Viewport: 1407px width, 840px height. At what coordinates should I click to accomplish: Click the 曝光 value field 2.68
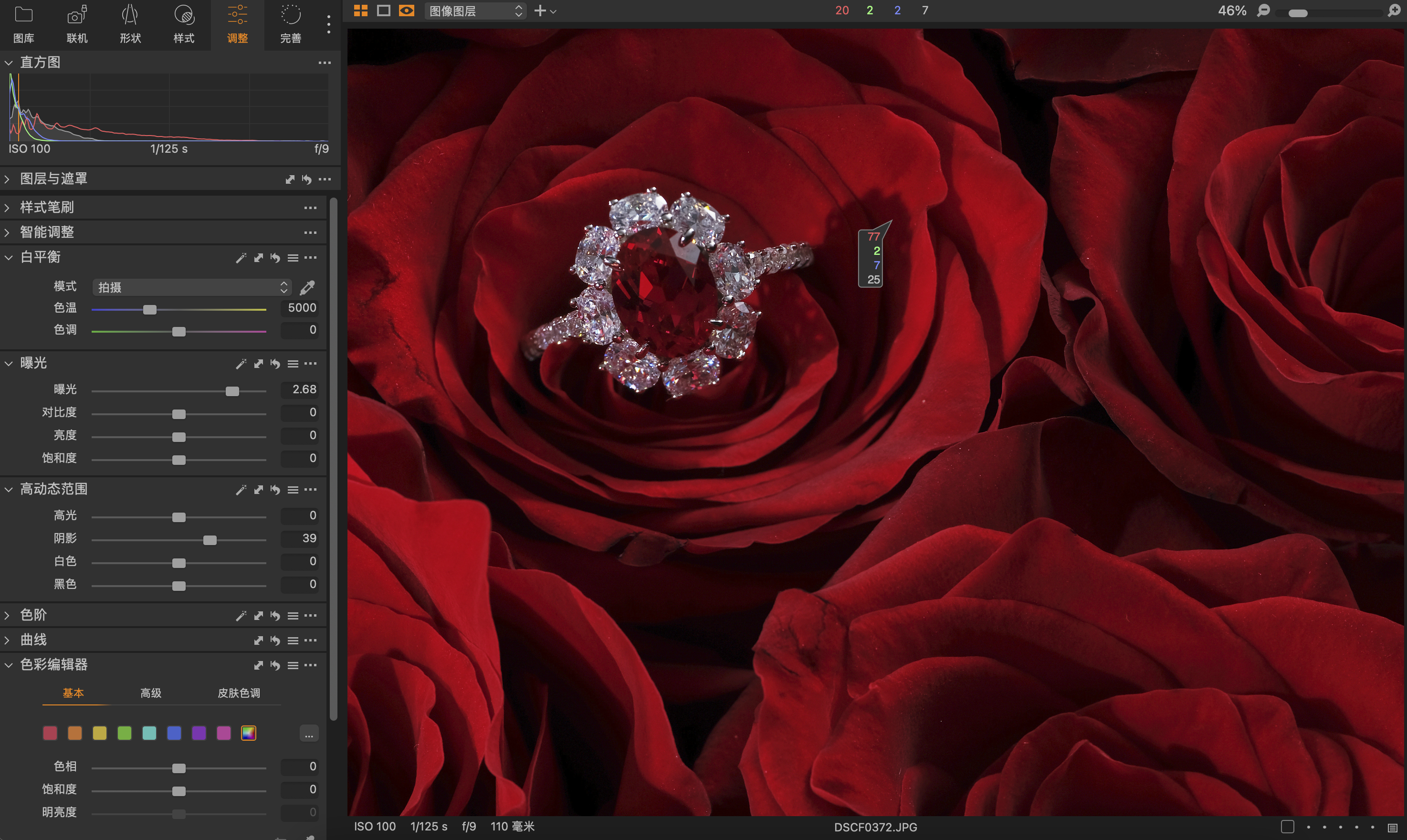pyautogui.click(x=299, y=389)
